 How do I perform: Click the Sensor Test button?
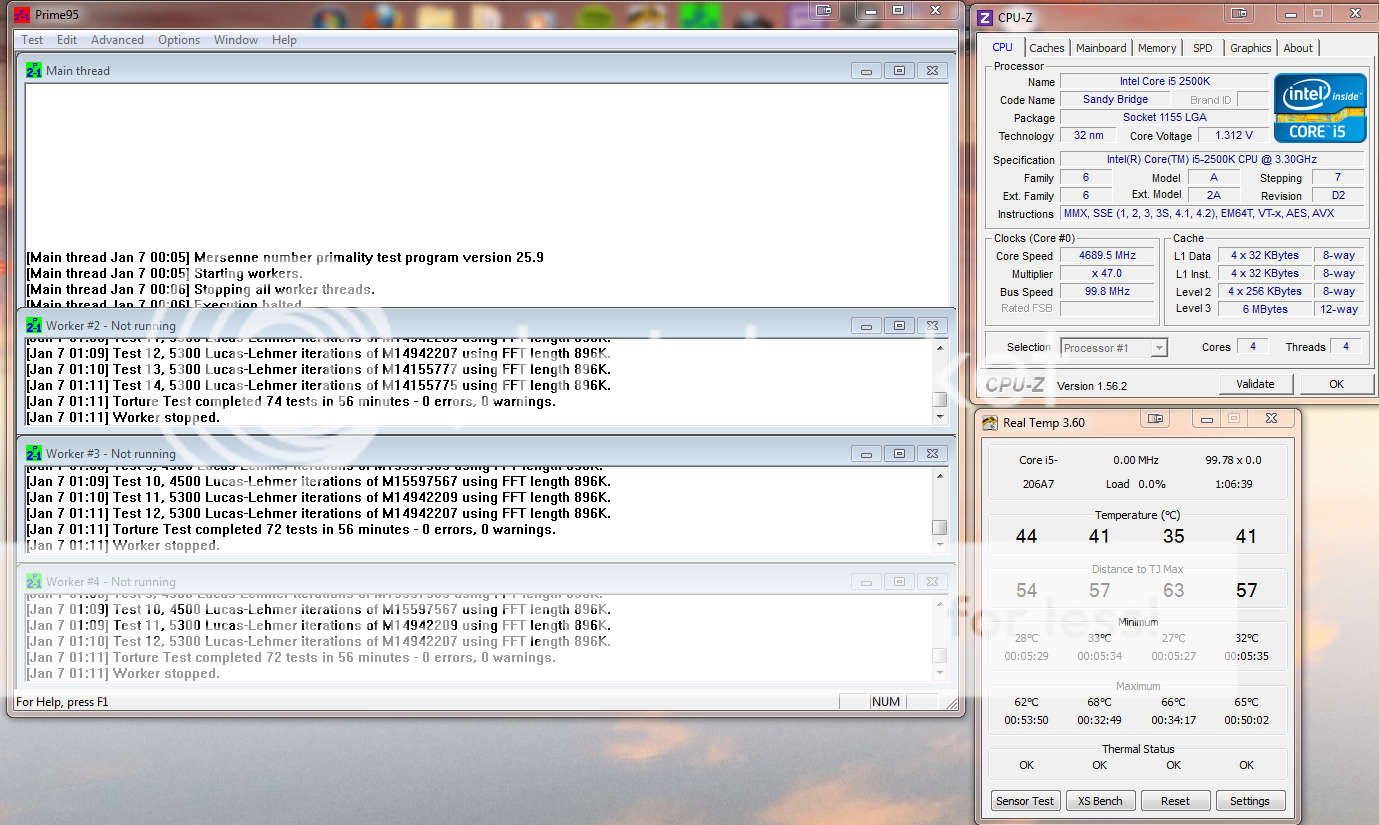click(1025, 801)
